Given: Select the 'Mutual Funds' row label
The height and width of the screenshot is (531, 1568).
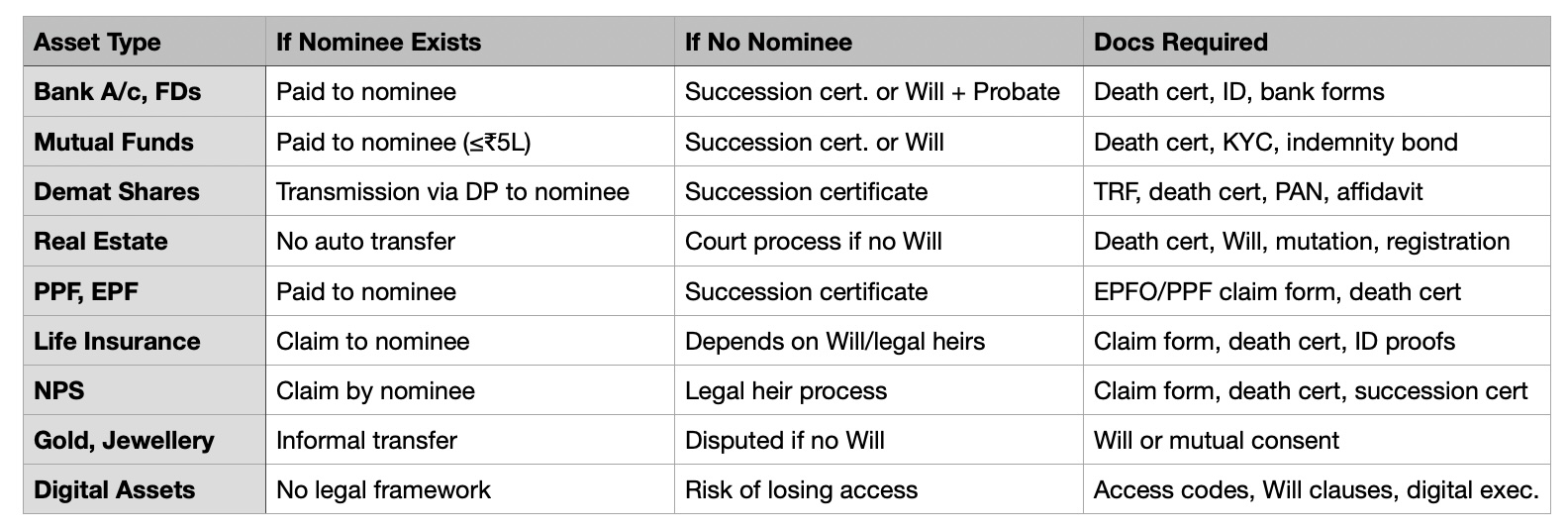Looking at the screenshot, I should [145, 142].
